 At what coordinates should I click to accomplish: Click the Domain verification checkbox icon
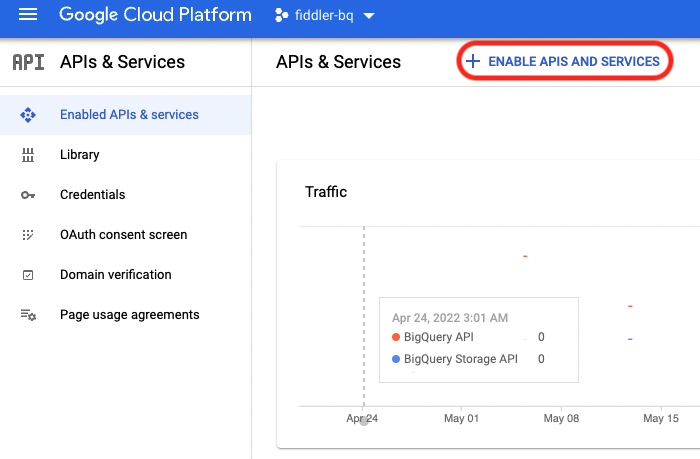point(28,275)
